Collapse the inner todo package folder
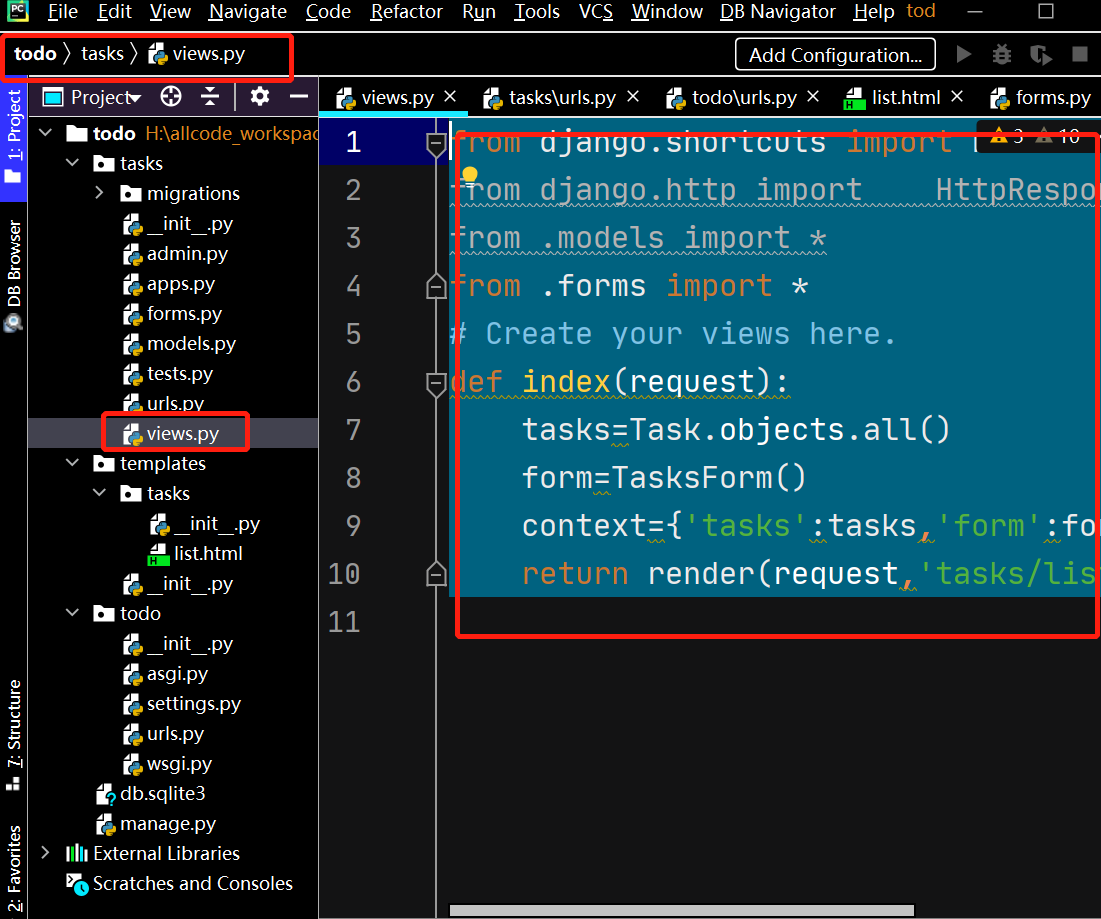 72,613
